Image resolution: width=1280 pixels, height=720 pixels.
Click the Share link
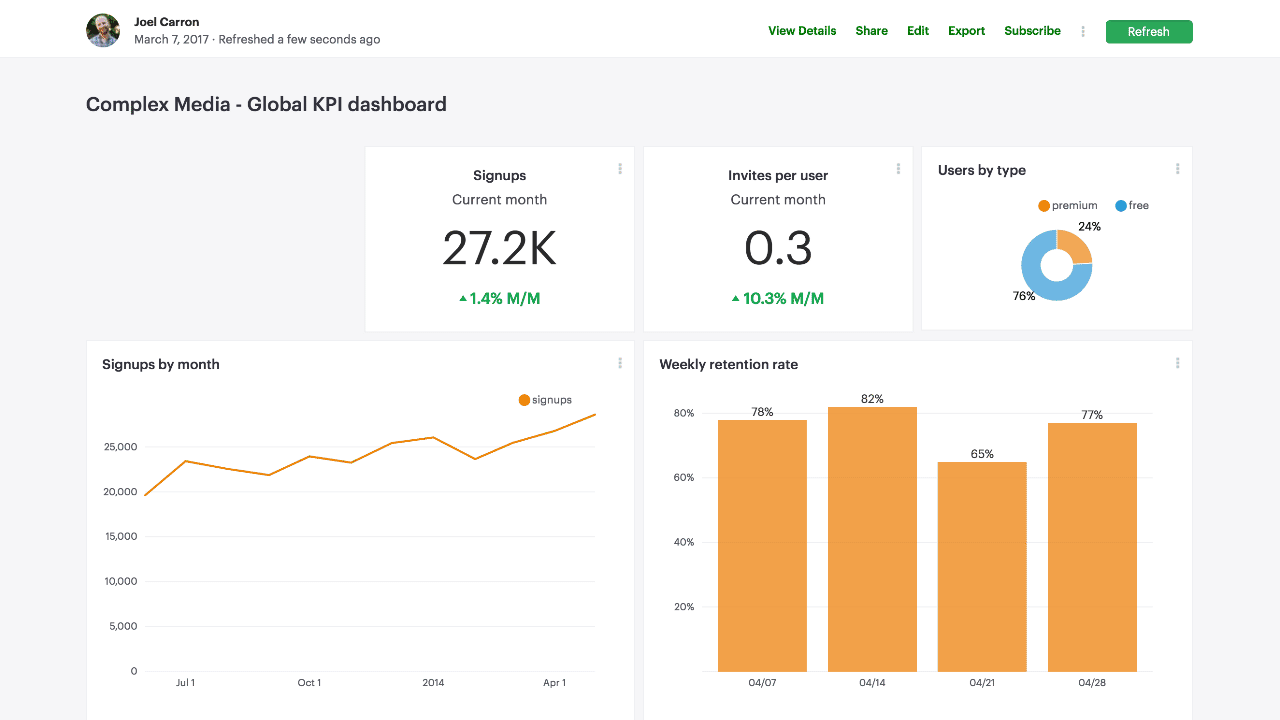tap(871, 31)
